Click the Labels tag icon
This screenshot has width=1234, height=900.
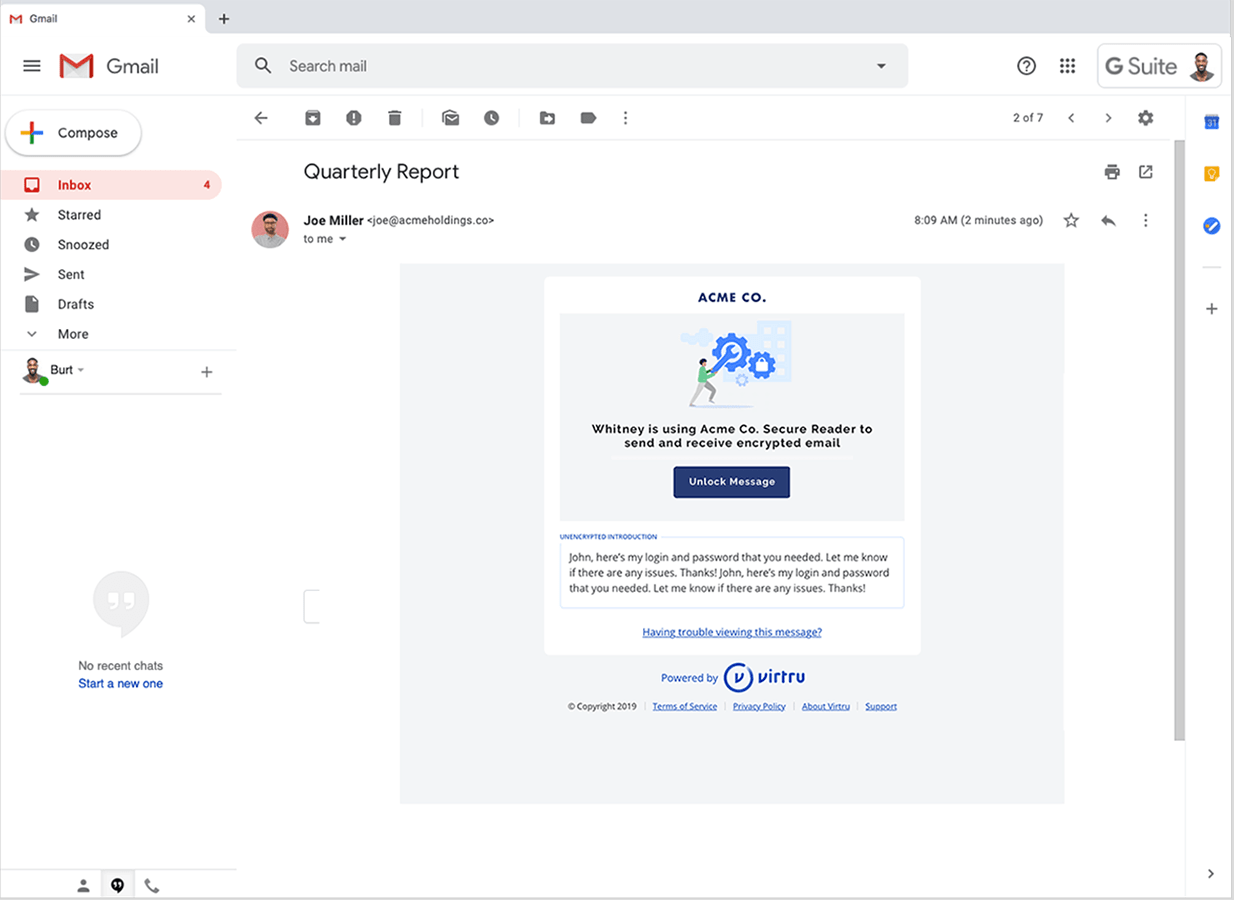(588, 118)
